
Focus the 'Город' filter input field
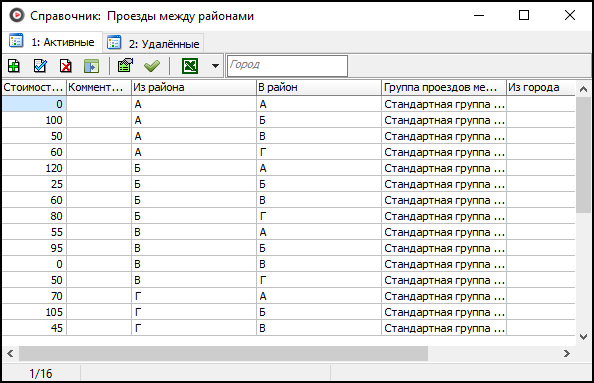tap(287, 66)
